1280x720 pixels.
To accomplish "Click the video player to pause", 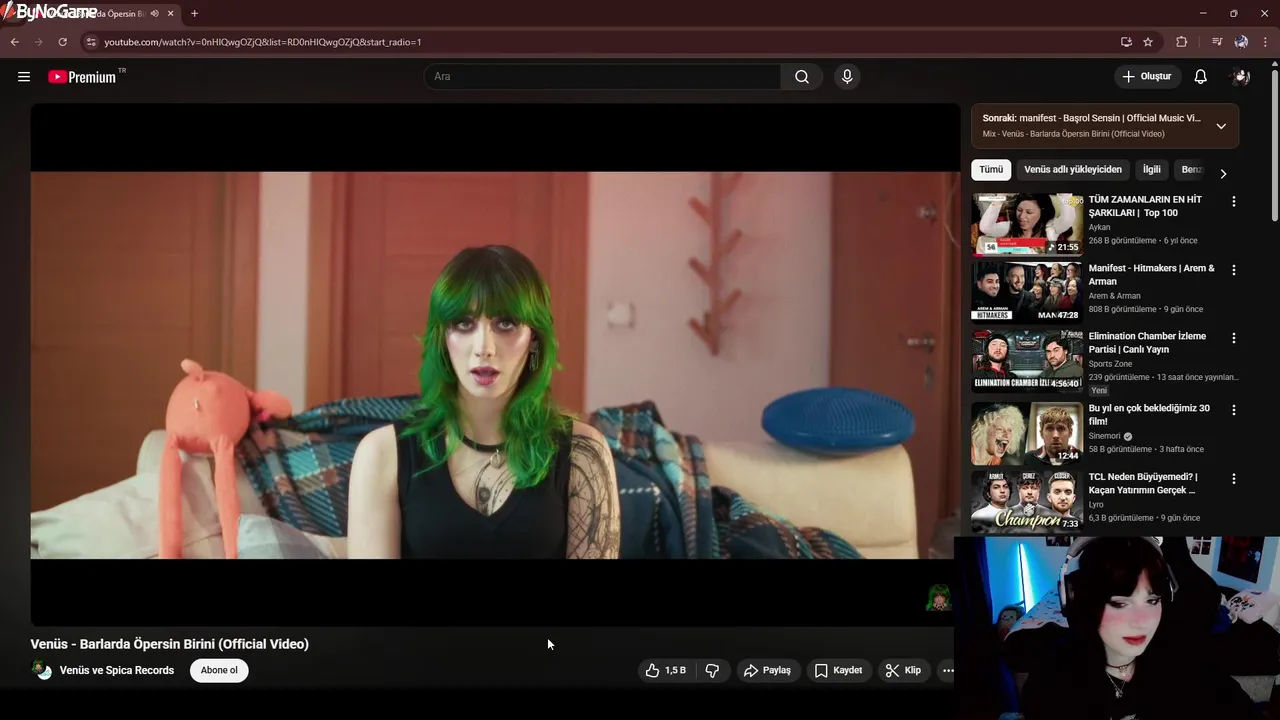I will pyautogui.click(x=495, y=365).
